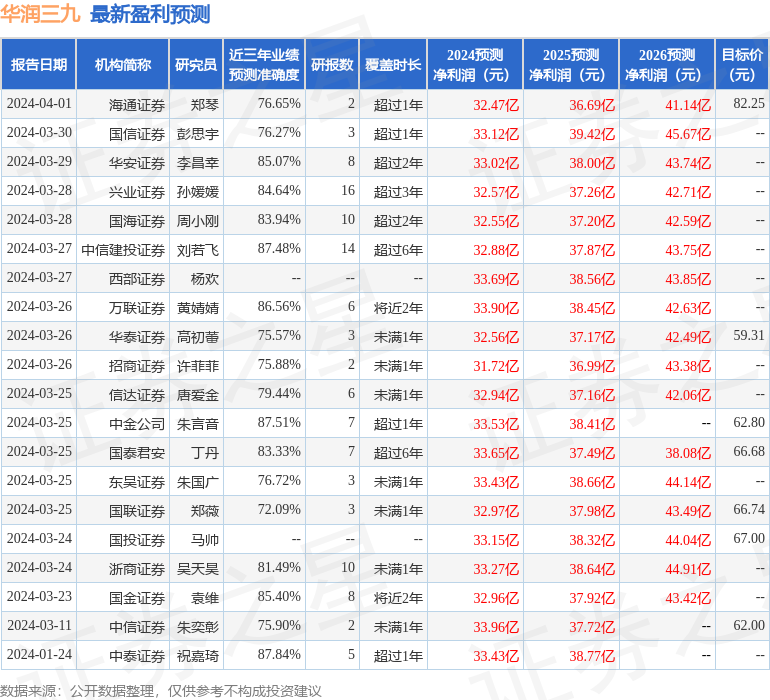Click the 2025预测净利润 column header
Viewport: 770px width, 700px height.
coord(571,64)
